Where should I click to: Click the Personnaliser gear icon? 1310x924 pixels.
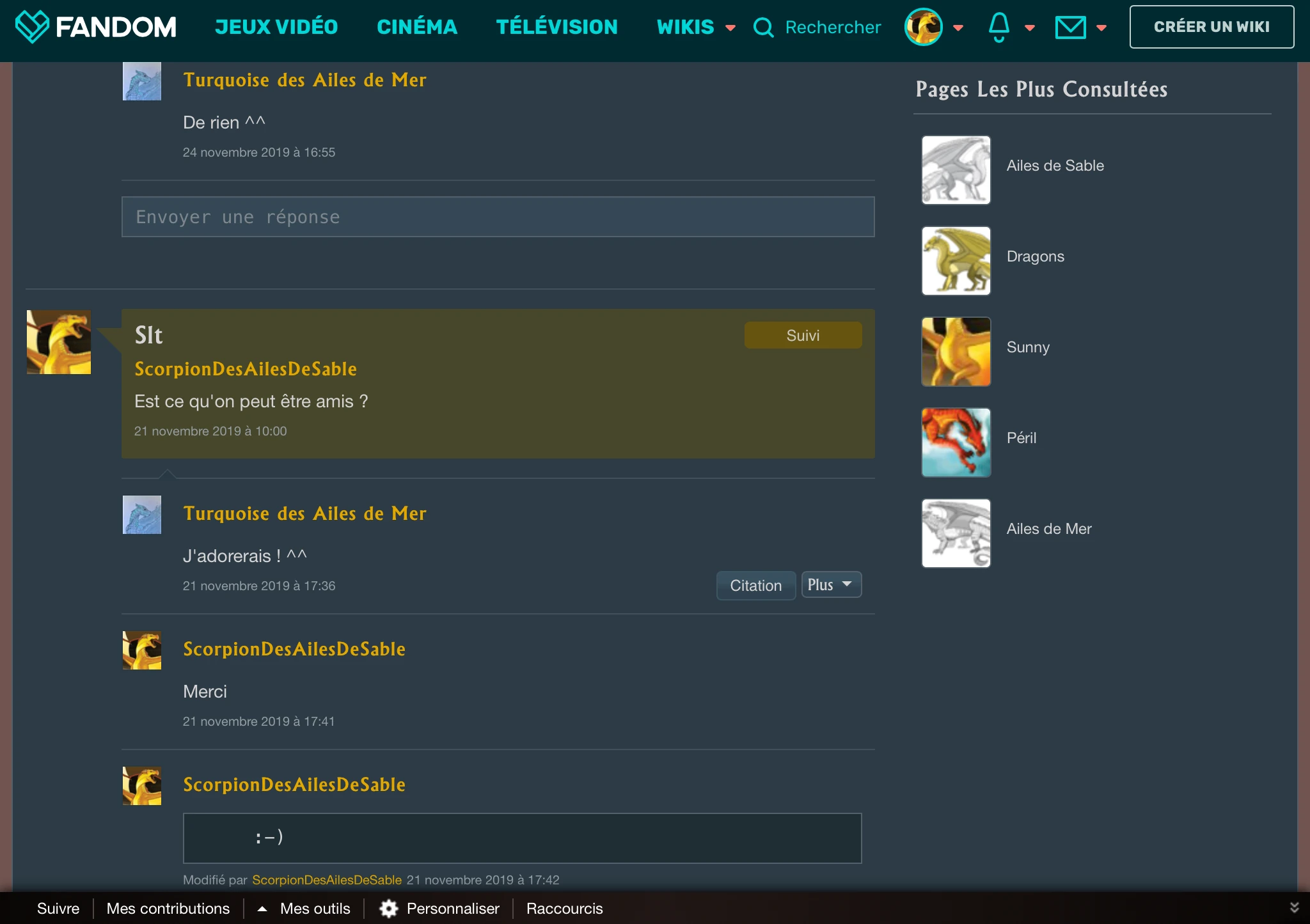click(x=389, y=909)
